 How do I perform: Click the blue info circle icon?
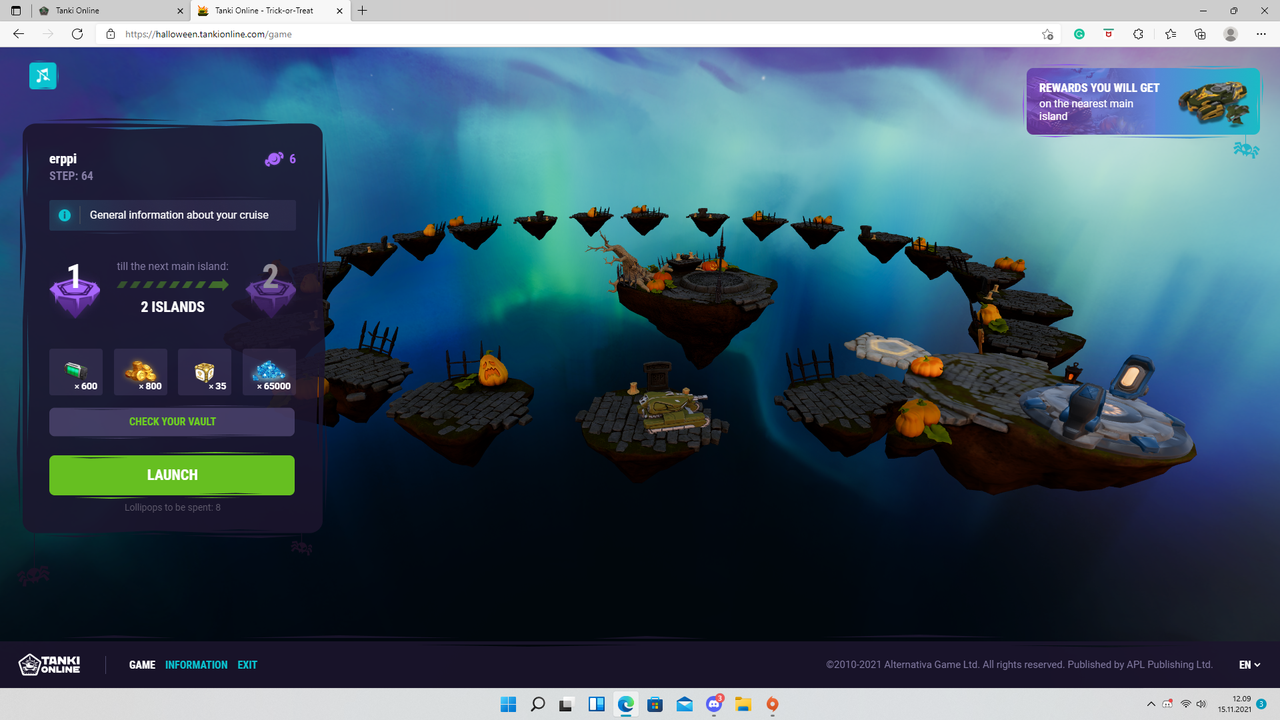[x=65, y=215]
